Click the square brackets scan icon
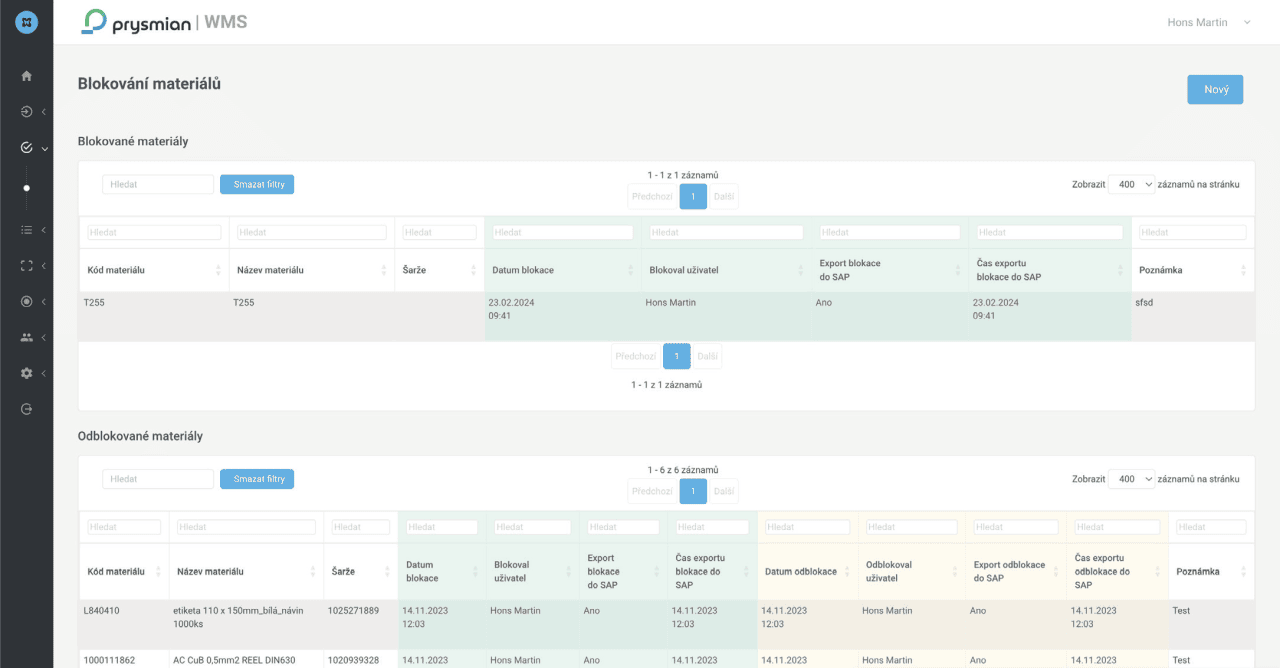This screenshot has height=668, width=1280. [x=27, y=266]
